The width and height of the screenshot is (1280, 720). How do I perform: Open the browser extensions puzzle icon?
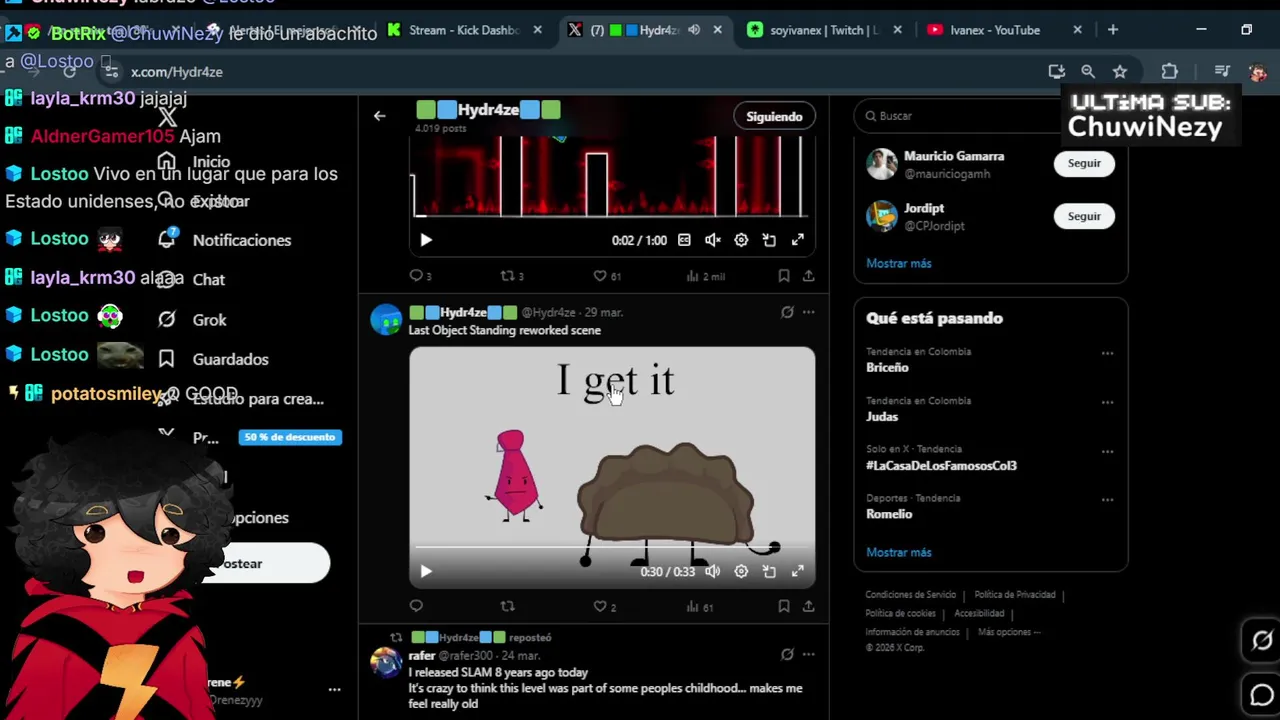point(1169,71)
